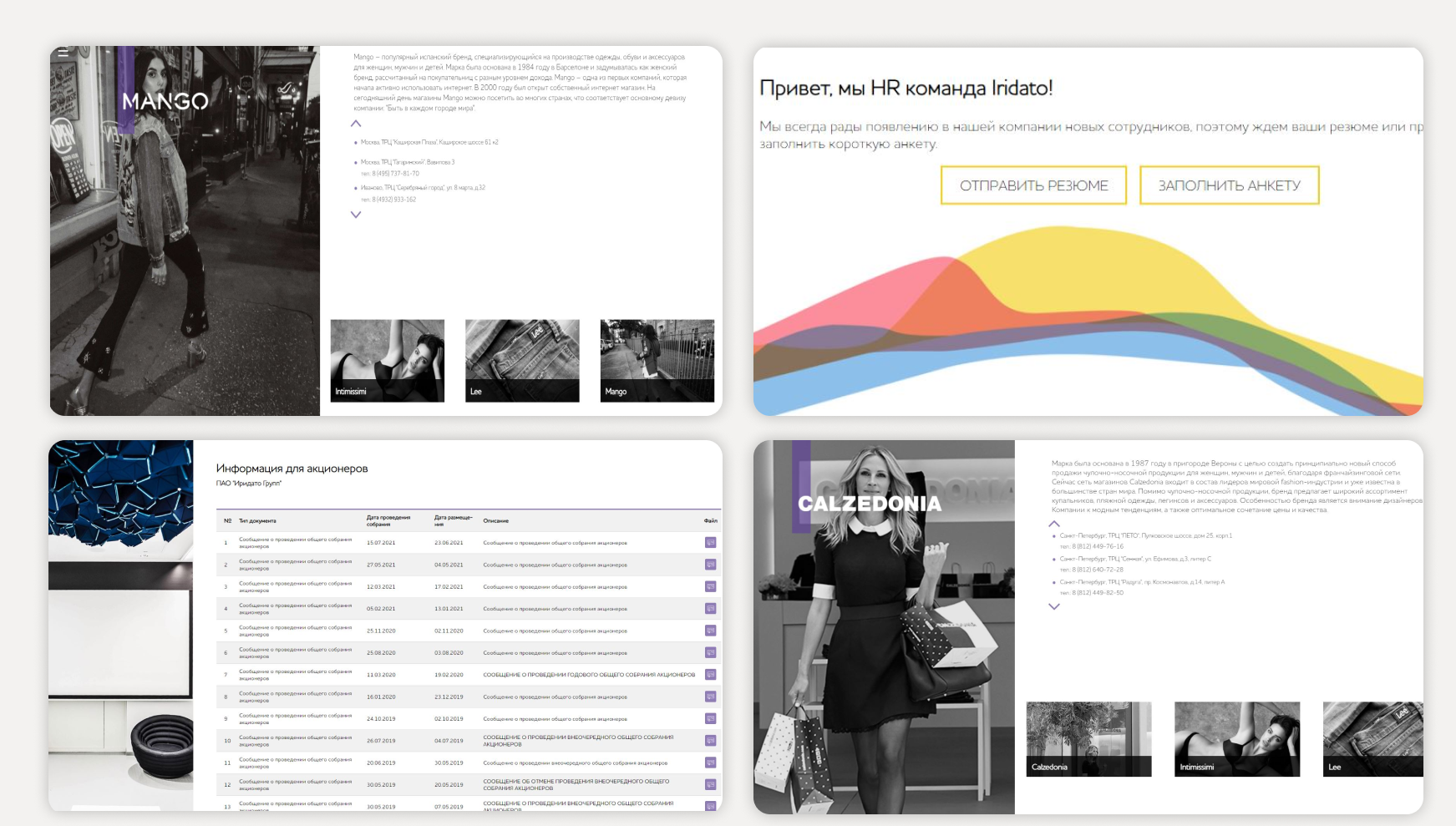1456x826 pixels.
Task: Click the 'Дата проведения собрания' column header
Action: pyautogui.click(x=388, y=521)
